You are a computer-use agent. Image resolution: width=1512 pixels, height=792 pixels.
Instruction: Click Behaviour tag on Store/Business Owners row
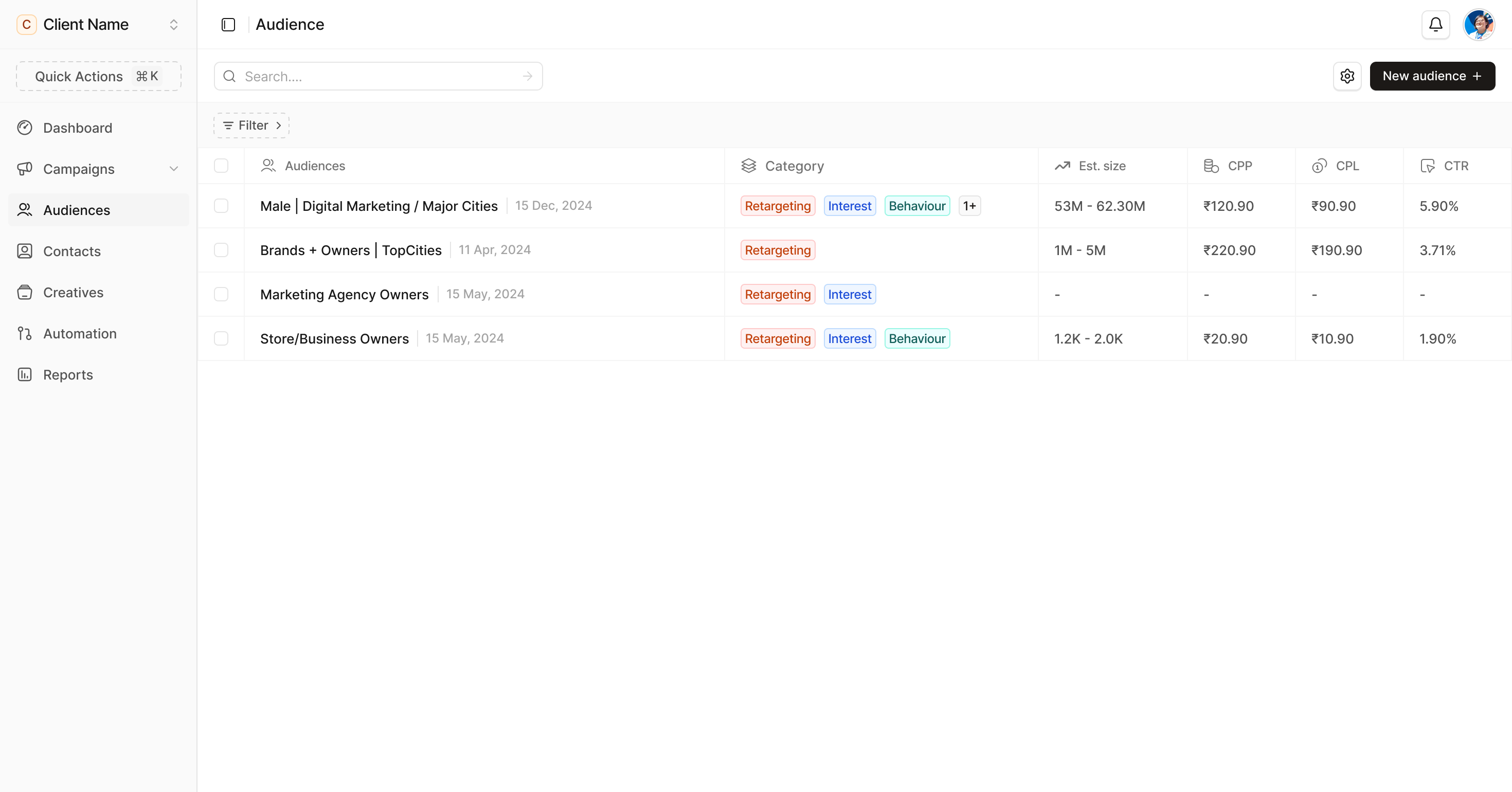(917, 339)
